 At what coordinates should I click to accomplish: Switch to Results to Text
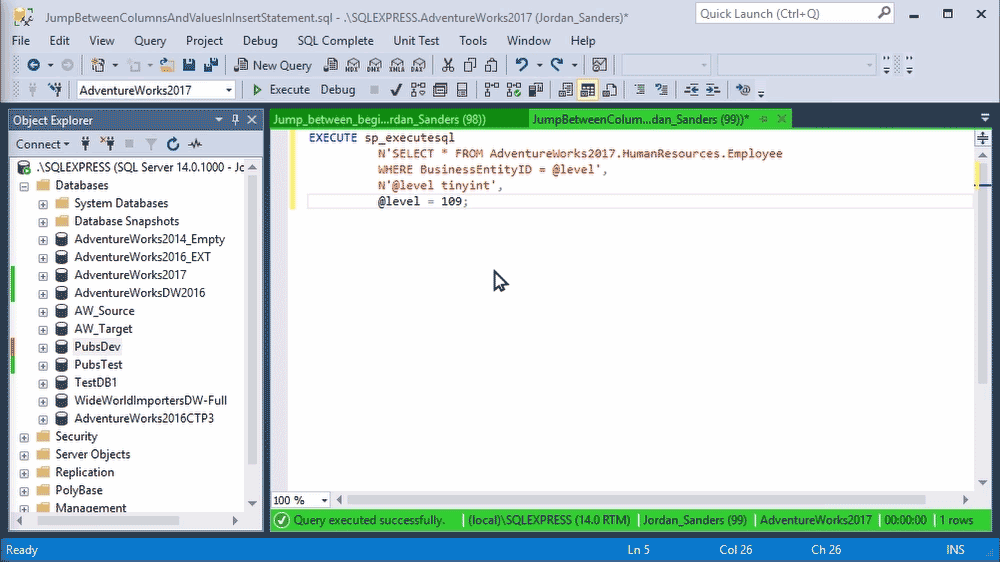[565, 90]
